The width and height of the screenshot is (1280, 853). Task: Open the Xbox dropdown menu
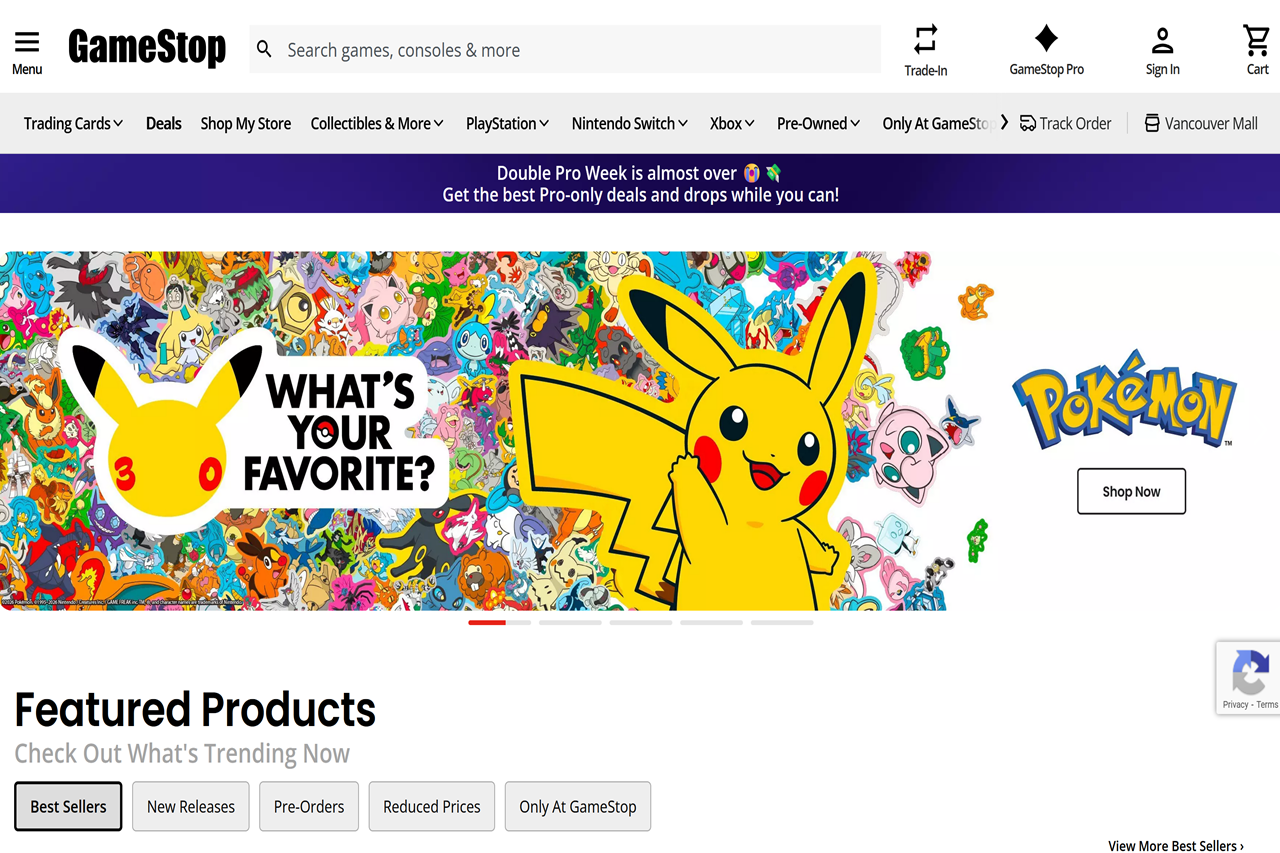point(731,123)
